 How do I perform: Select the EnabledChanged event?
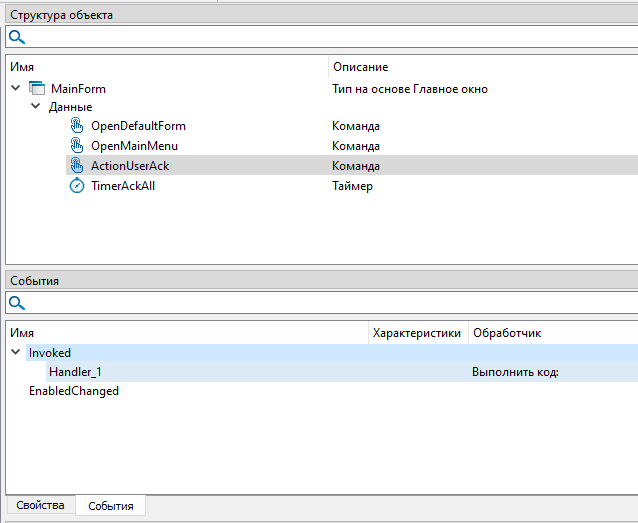click(x=74, y=391)
